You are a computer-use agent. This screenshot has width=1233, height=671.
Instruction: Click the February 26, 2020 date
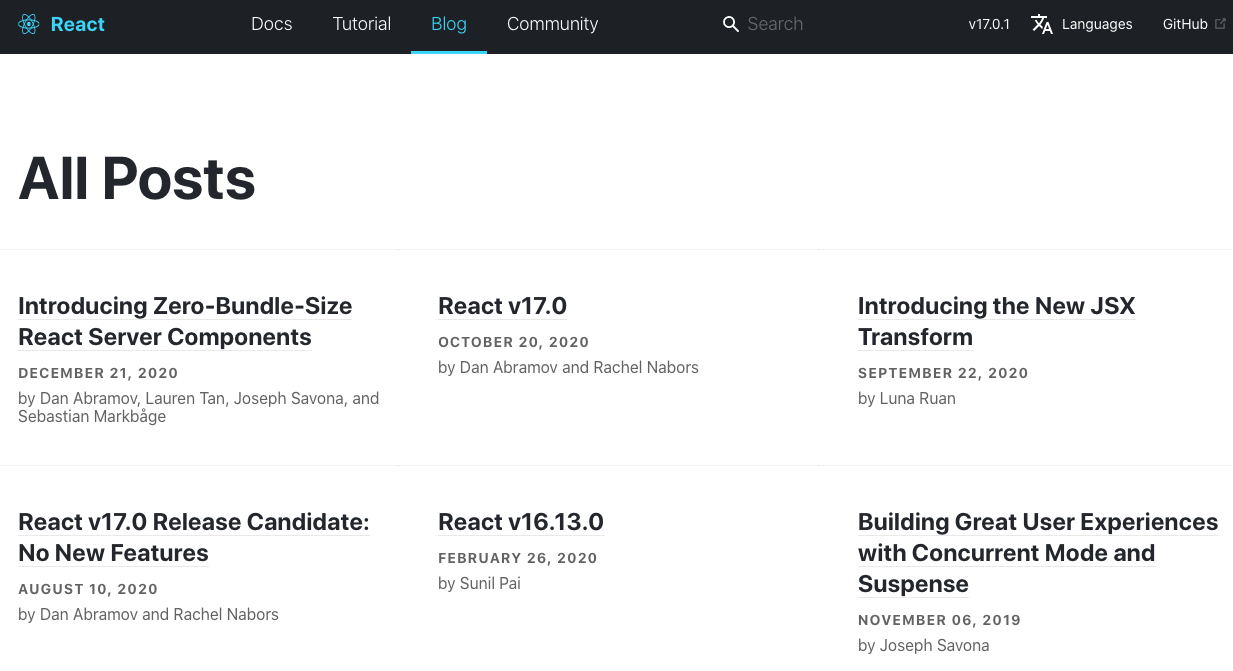[x=518, y=558]
